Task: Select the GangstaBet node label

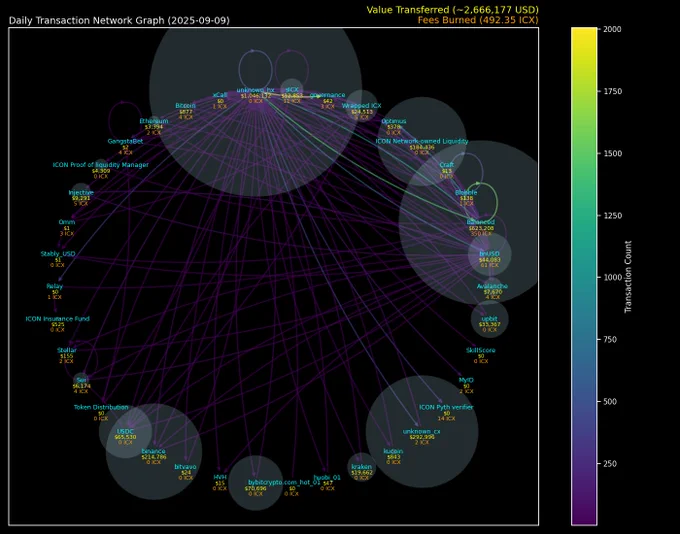Action: pyautogui.click(x=125, y=141)
